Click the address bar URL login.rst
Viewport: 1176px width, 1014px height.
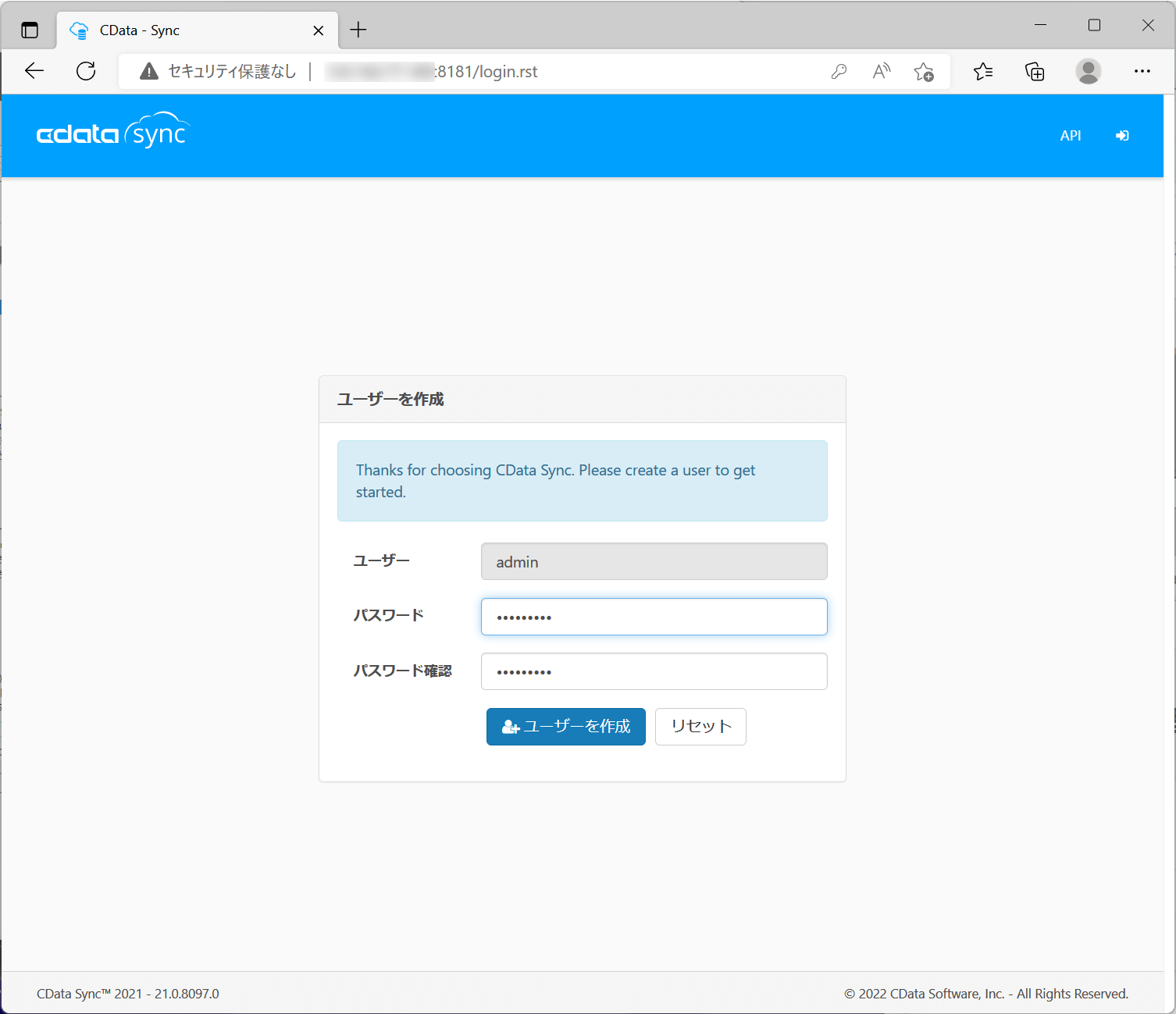click(486, 72)
